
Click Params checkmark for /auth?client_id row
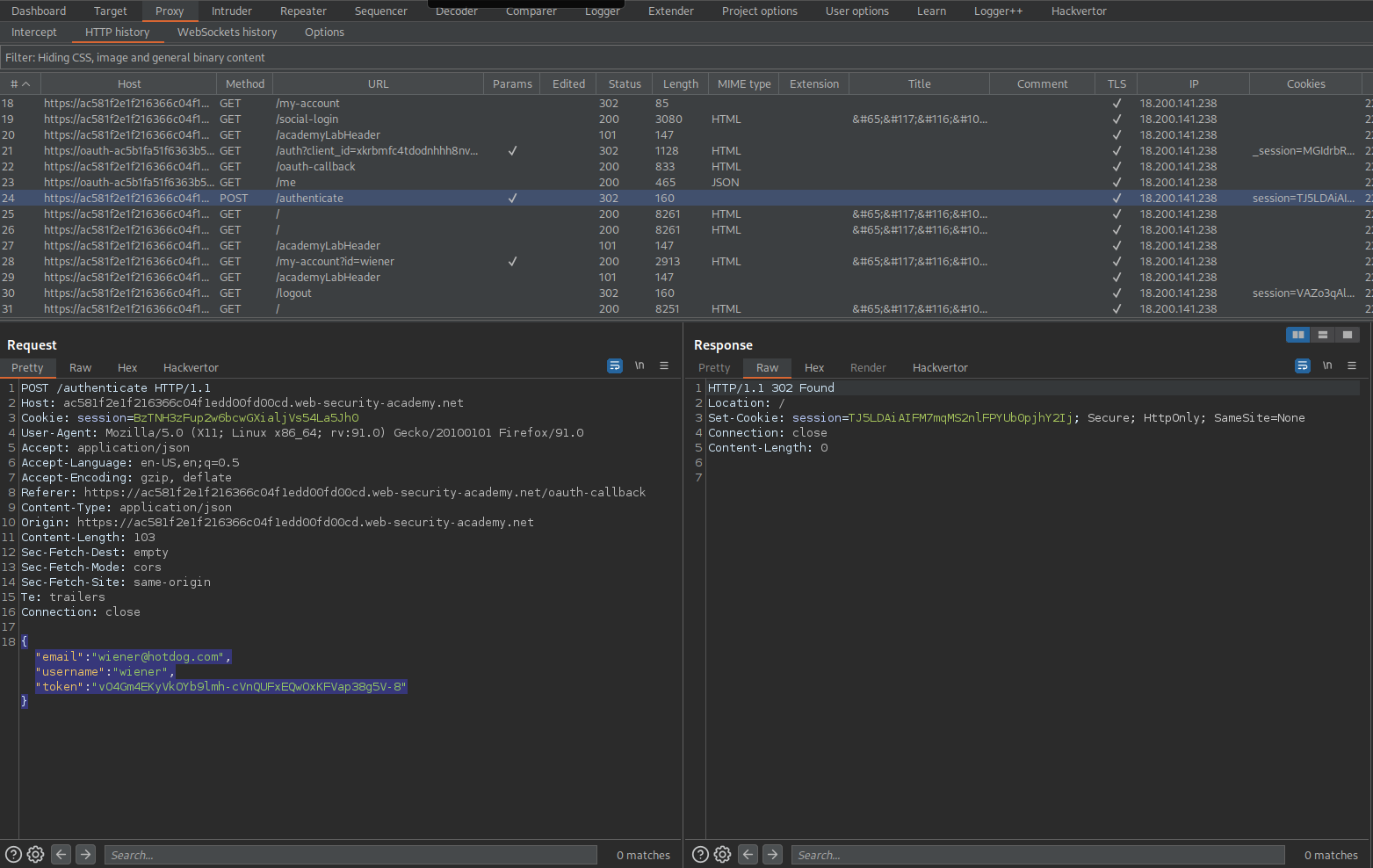pyautogui.click(x=512, y=151)
